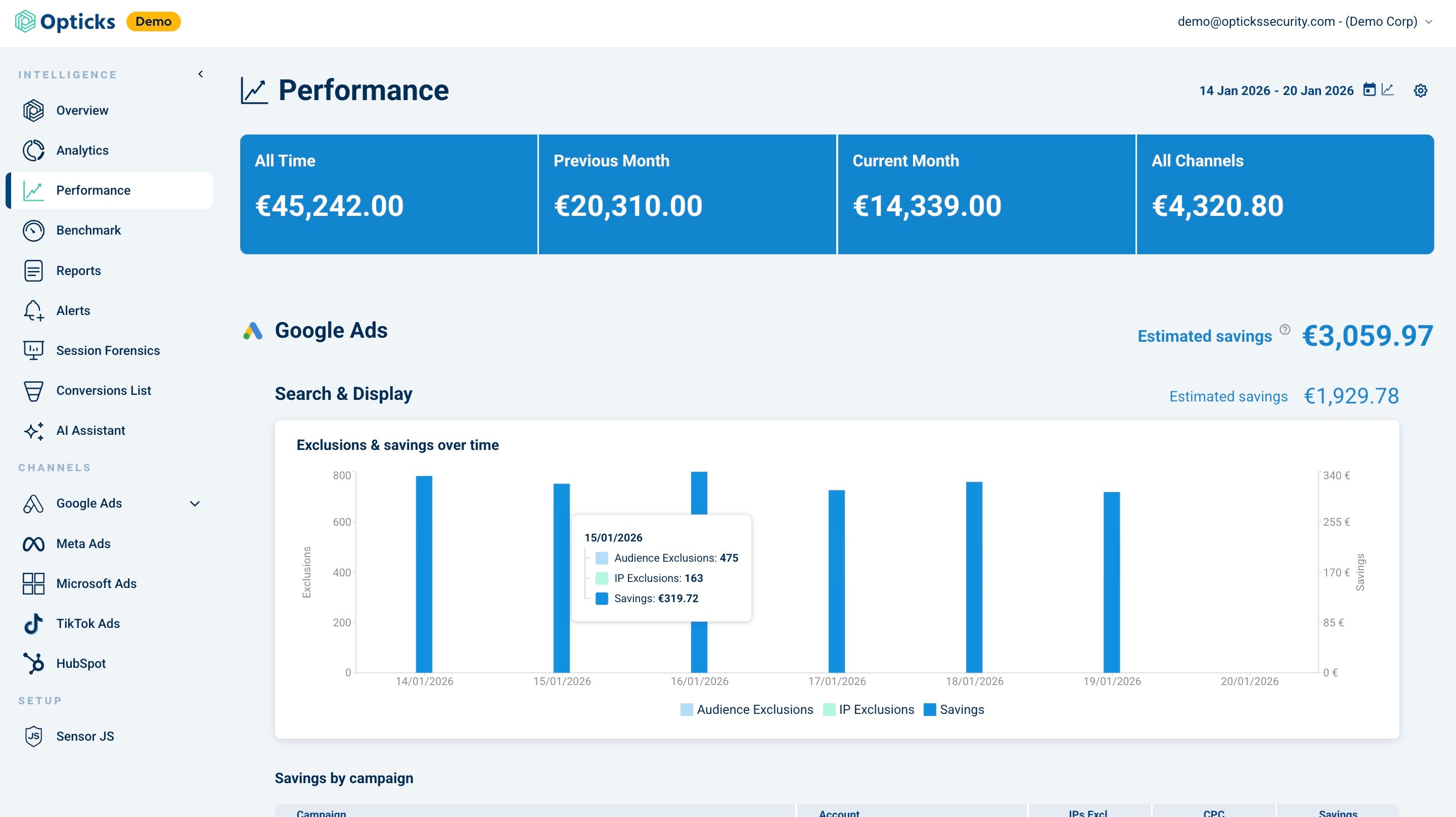Open the Conversions List link
The height and width of the screenshot is (817, 1456).
pyautogui.click(x=104, y=391)
